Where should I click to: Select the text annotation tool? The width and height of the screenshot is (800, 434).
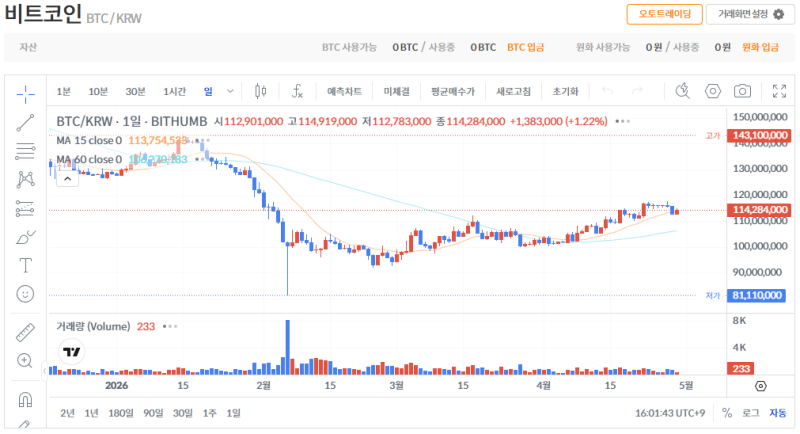[26, 265]
